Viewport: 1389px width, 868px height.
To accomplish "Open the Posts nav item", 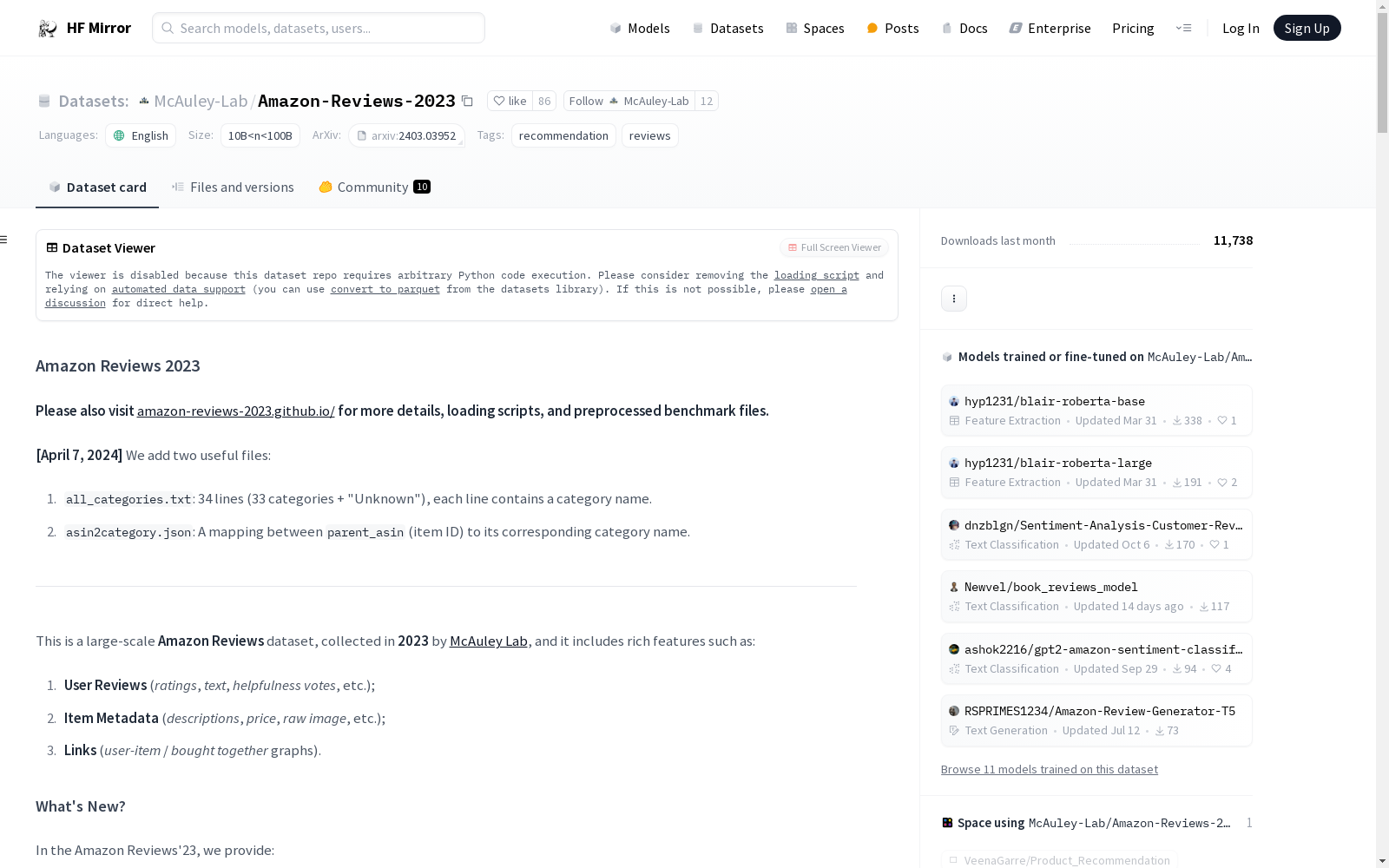I will click(x=892, y=28).
